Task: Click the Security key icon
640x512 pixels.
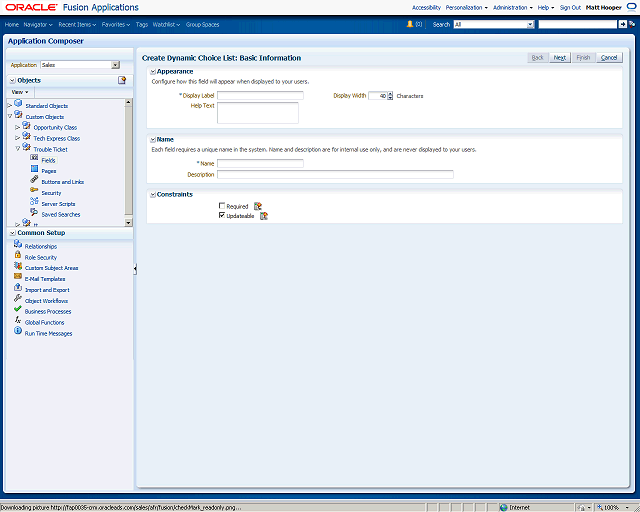Action: pos(34,190)
